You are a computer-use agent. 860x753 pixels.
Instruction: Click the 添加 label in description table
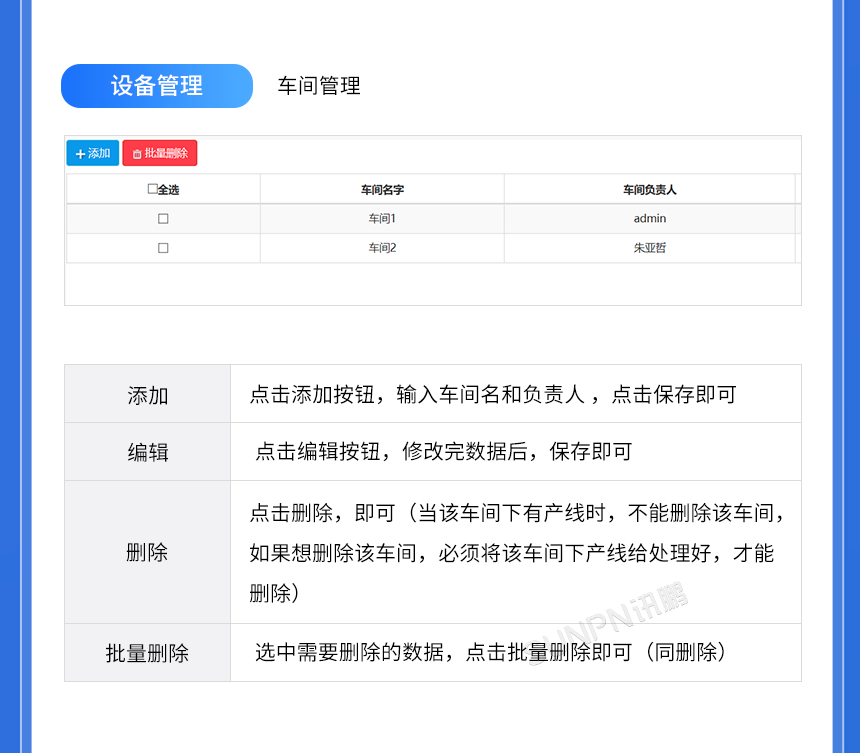click(x=148, y=395)
